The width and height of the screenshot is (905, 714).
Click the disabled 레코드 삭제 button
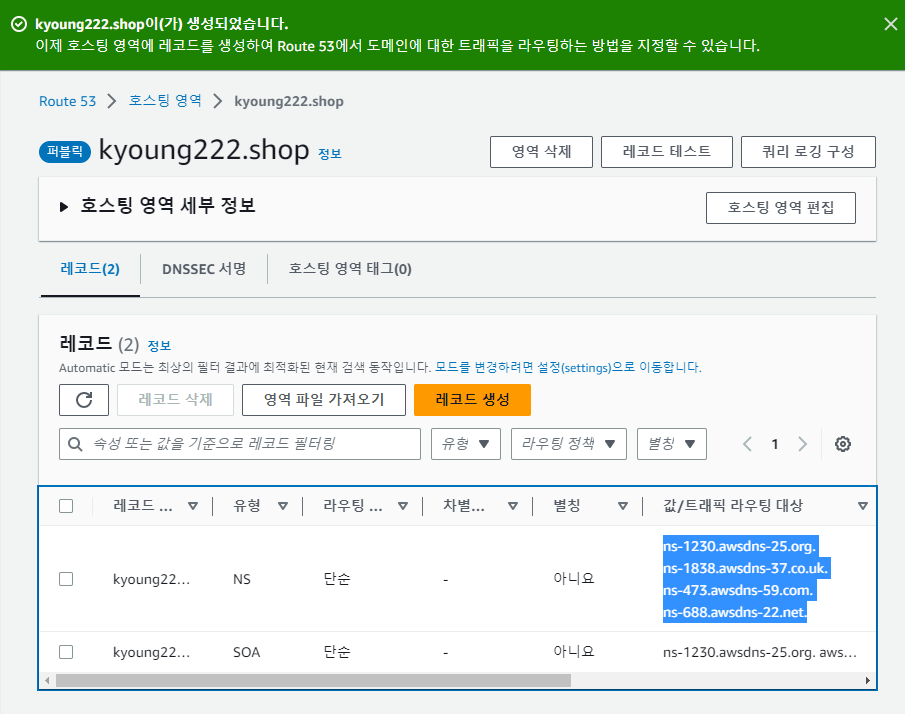175,400
